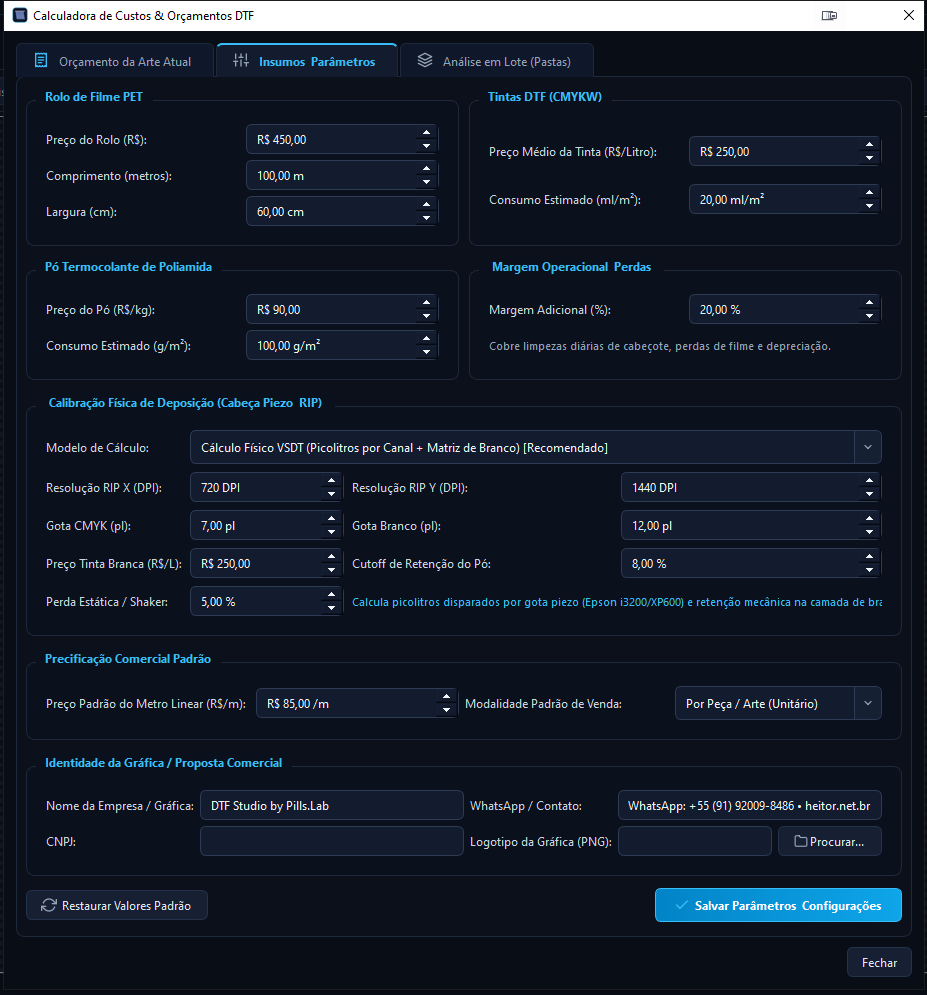Decrease Preço do Rolo value
This screenshot has width=927, height=995.
click(x=426, y=146)
